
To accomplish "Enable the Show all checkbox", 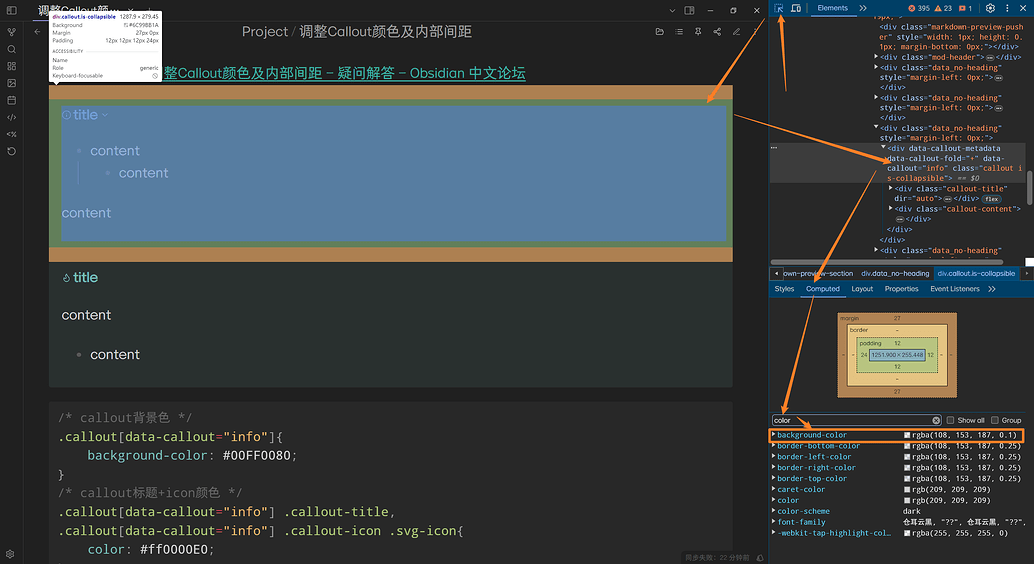I will click(951, 420).
